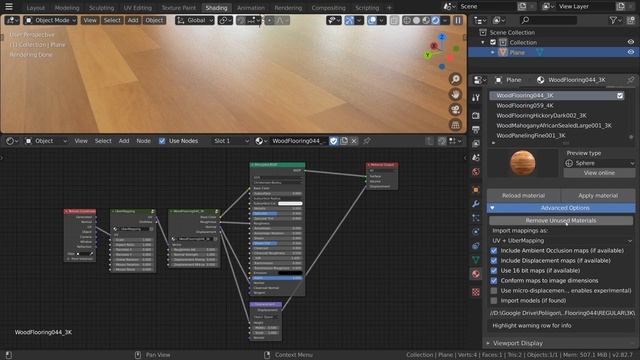Click the fake user shield icon in node editor header
The height and width of the screenshot is (360, 640).
coord(333,141)
